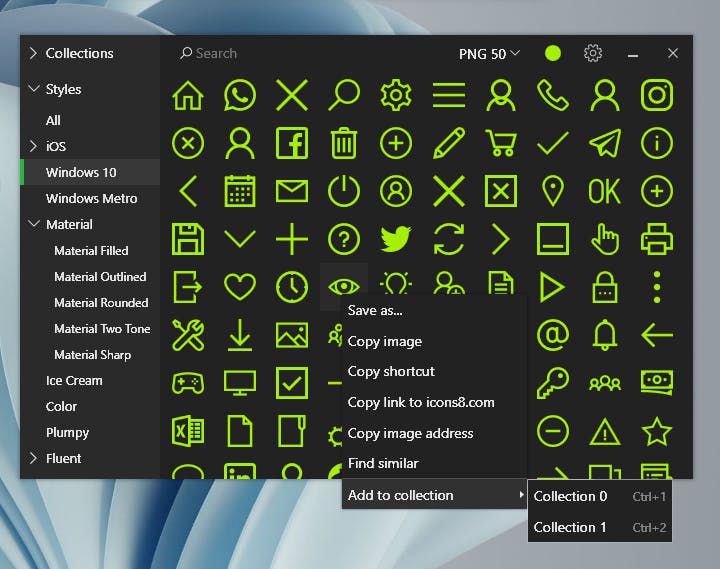Add icon to Collection 0
This screenshot has height=569, width=720.
pyautogui.click(x=600, y=496)
